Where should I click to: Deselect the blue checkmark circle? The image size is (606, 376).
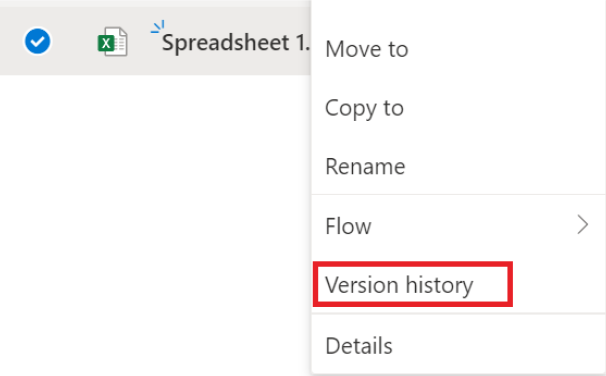coord(37,41)
